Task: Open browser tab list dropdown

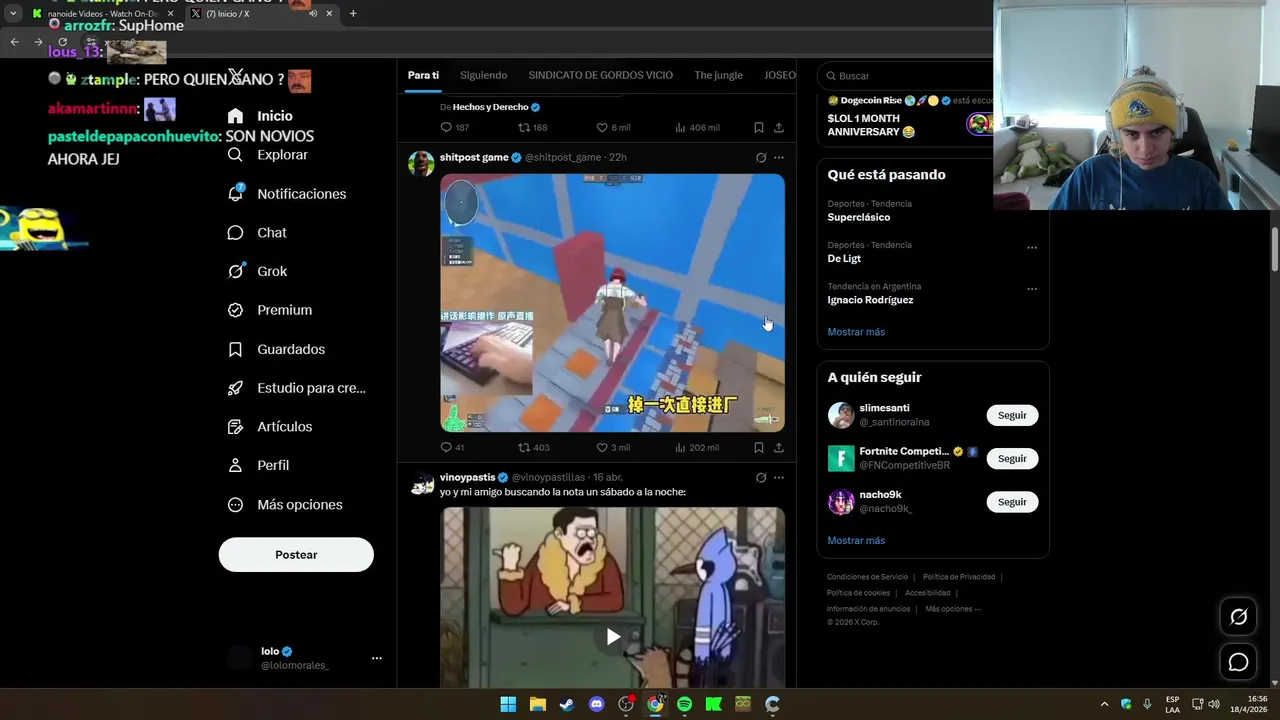Action: click(x=13, y=13)
